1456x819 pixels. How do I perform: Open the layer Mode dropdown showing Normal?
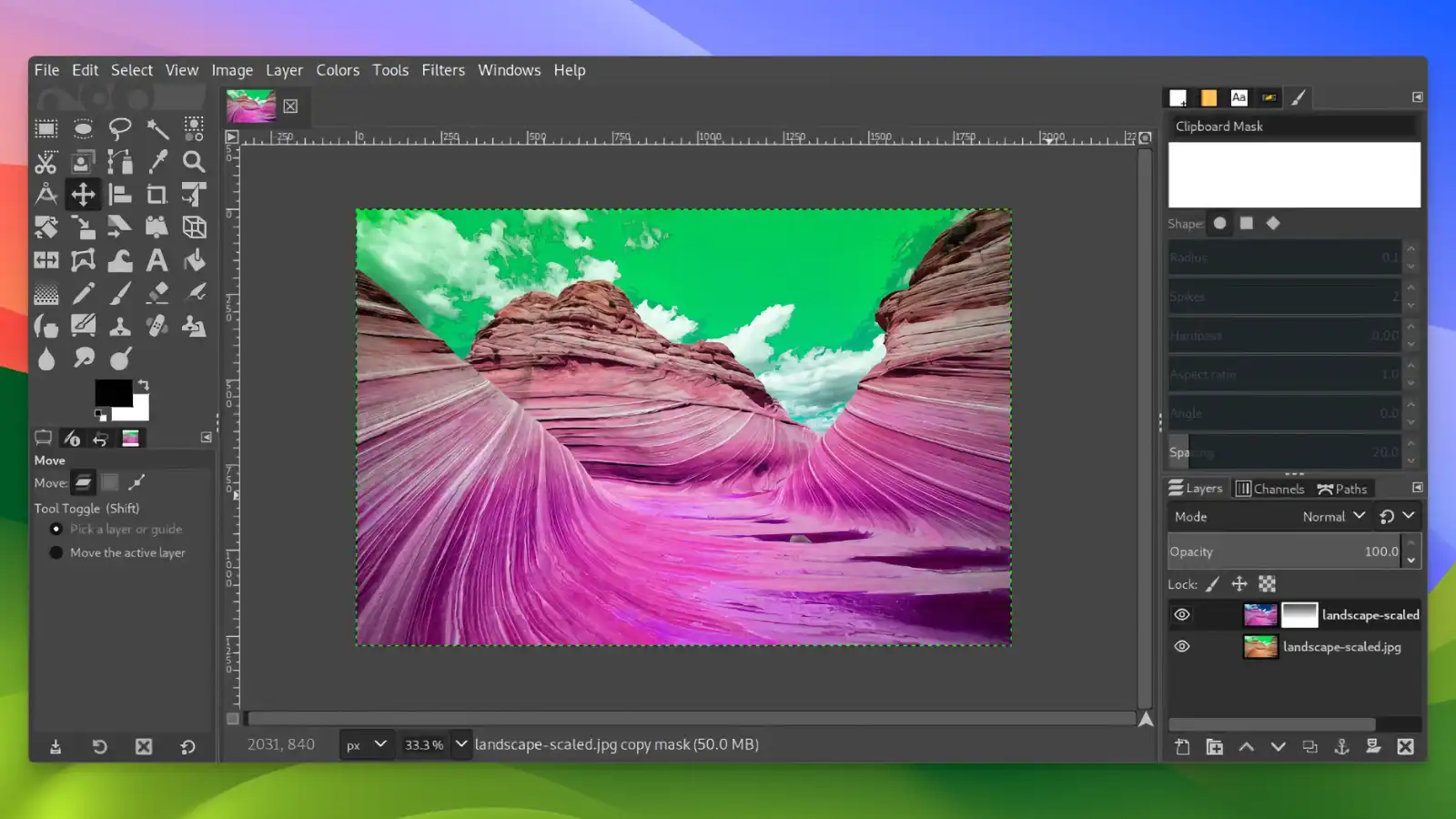click(1331, 516)
